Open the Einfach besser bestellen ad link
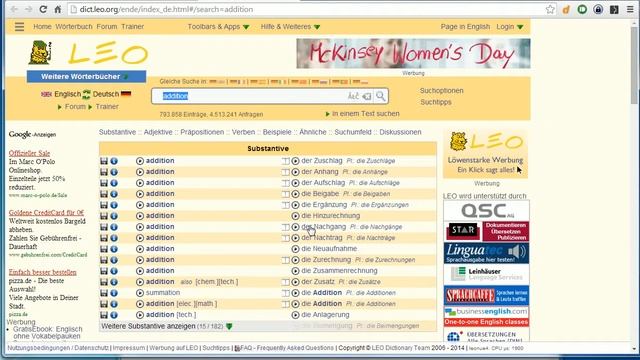640x360 pixels. pyautogui.click(x=42, y=272)
